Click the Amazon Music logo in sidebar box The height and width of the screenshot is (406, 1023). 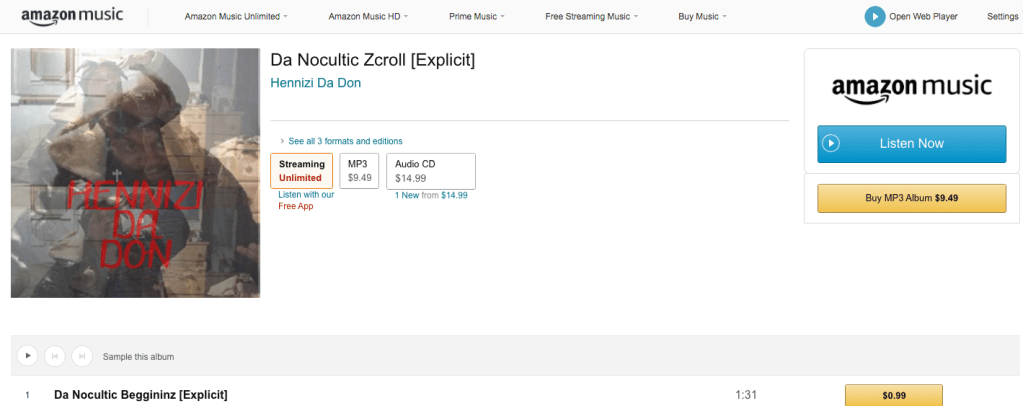911,86
